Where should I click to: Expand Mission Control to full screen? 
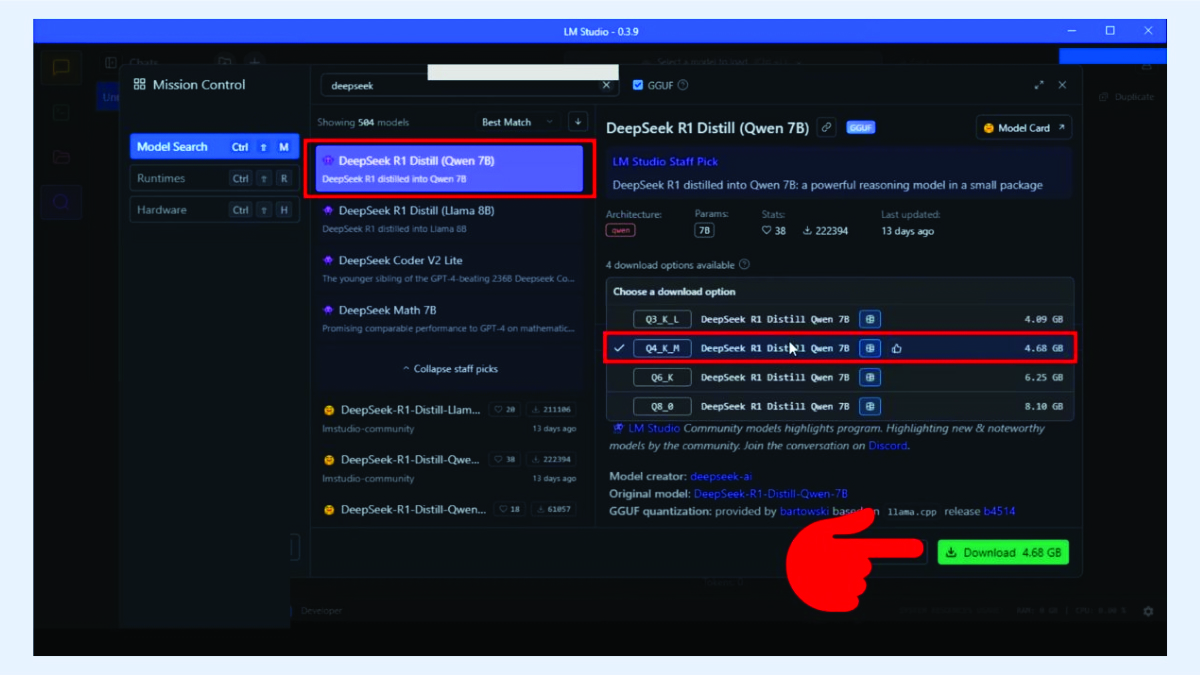(x=1039, y=86)
